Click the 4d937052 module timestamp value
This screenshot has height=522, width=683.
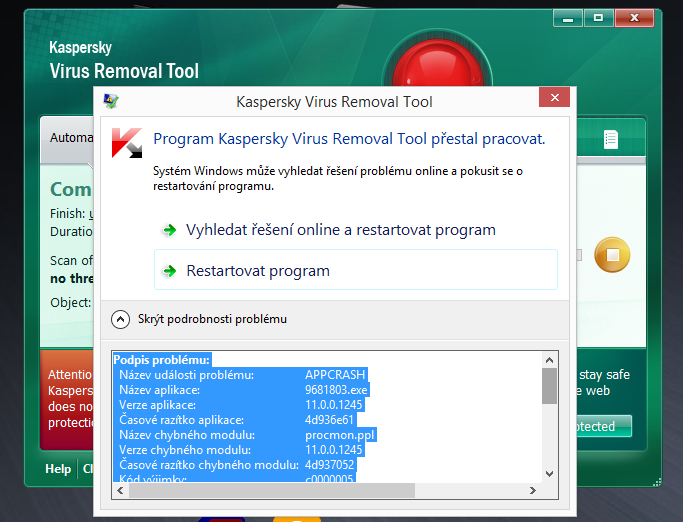click(x=330, y=465)
